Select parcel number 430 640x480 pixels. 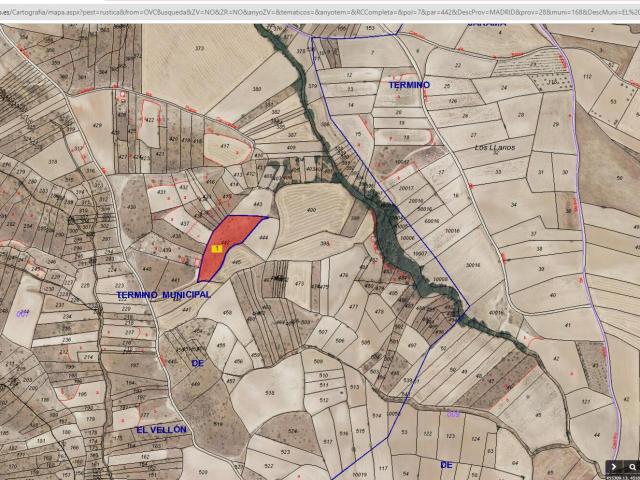[131, 207]
